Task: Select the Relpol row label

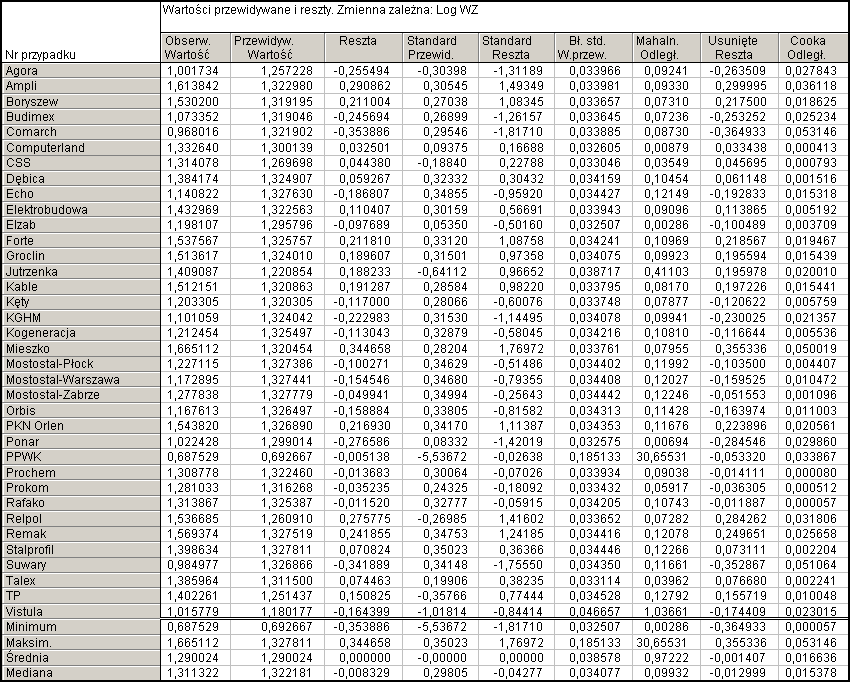Action: pos(81,518)
